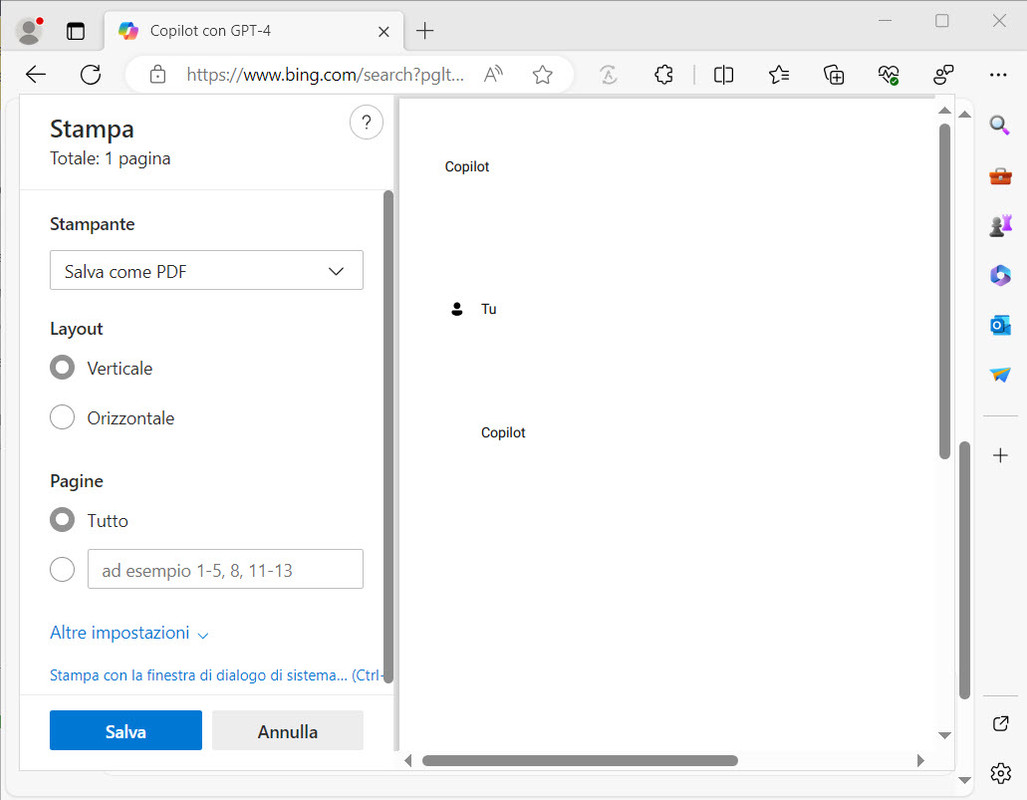This screenshot has width=1027, height=800.
Task: Open the Edge Settings and more menu
Action: tap(998, 75)
